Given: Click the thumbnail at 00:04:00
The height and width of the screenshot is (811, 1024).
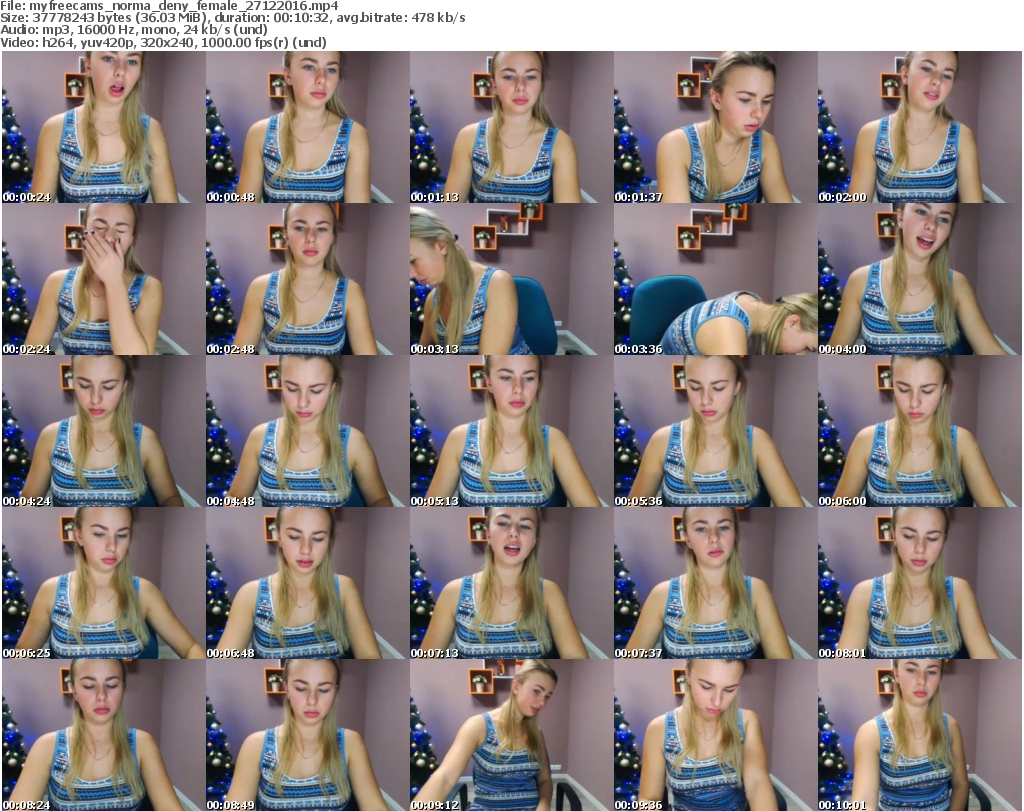Looking at the screenshot, I should [x=918, y=279].
